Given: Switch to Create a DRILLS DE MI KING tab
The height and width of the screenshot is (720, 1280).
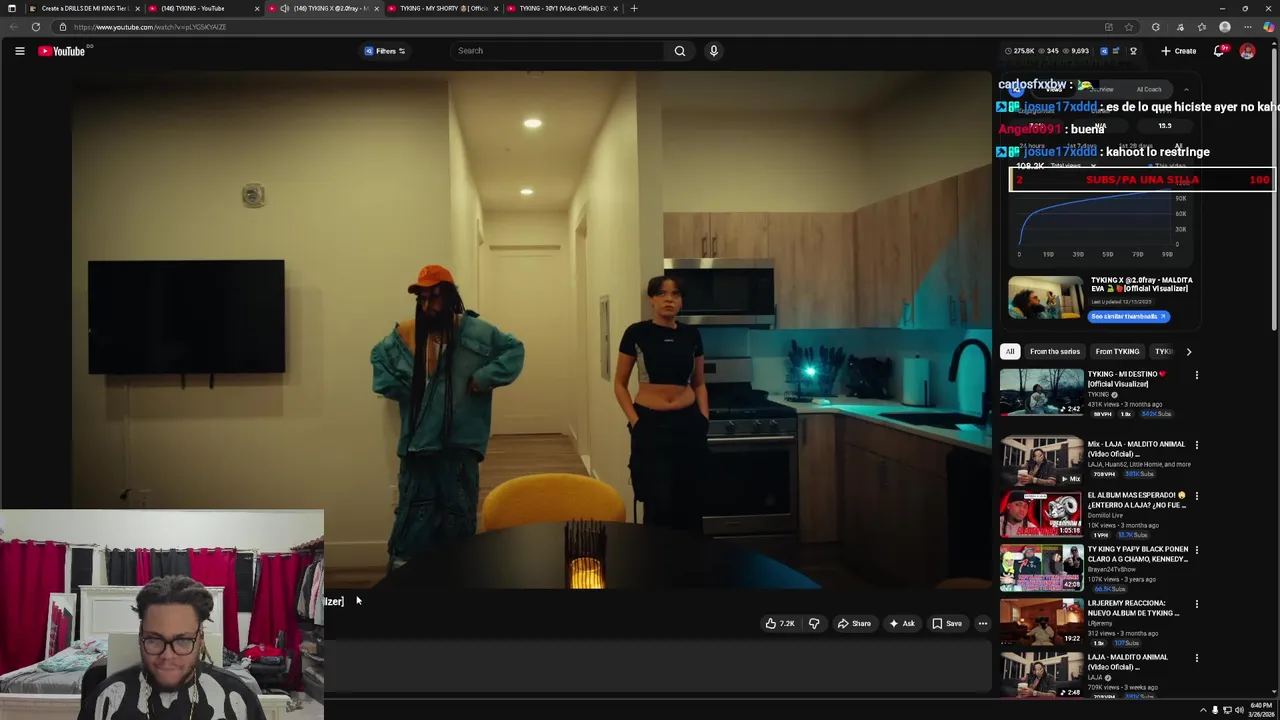Looking at the screenshot, I should [x=85, y=8].
